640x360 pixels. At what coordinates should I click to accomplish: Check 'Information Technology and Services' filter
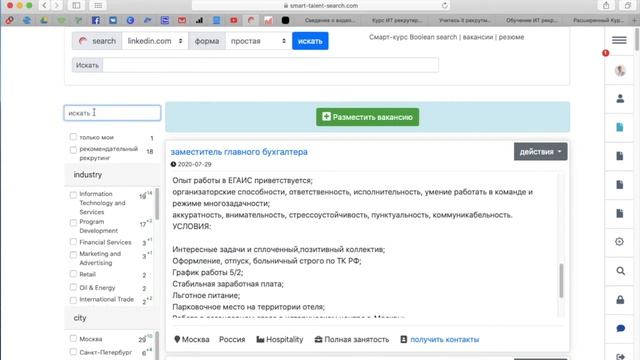coord(73,195)
